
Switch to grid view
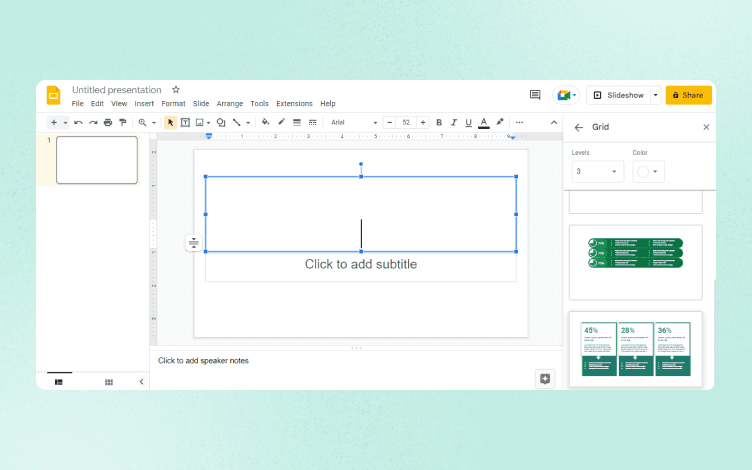(109, 382)
